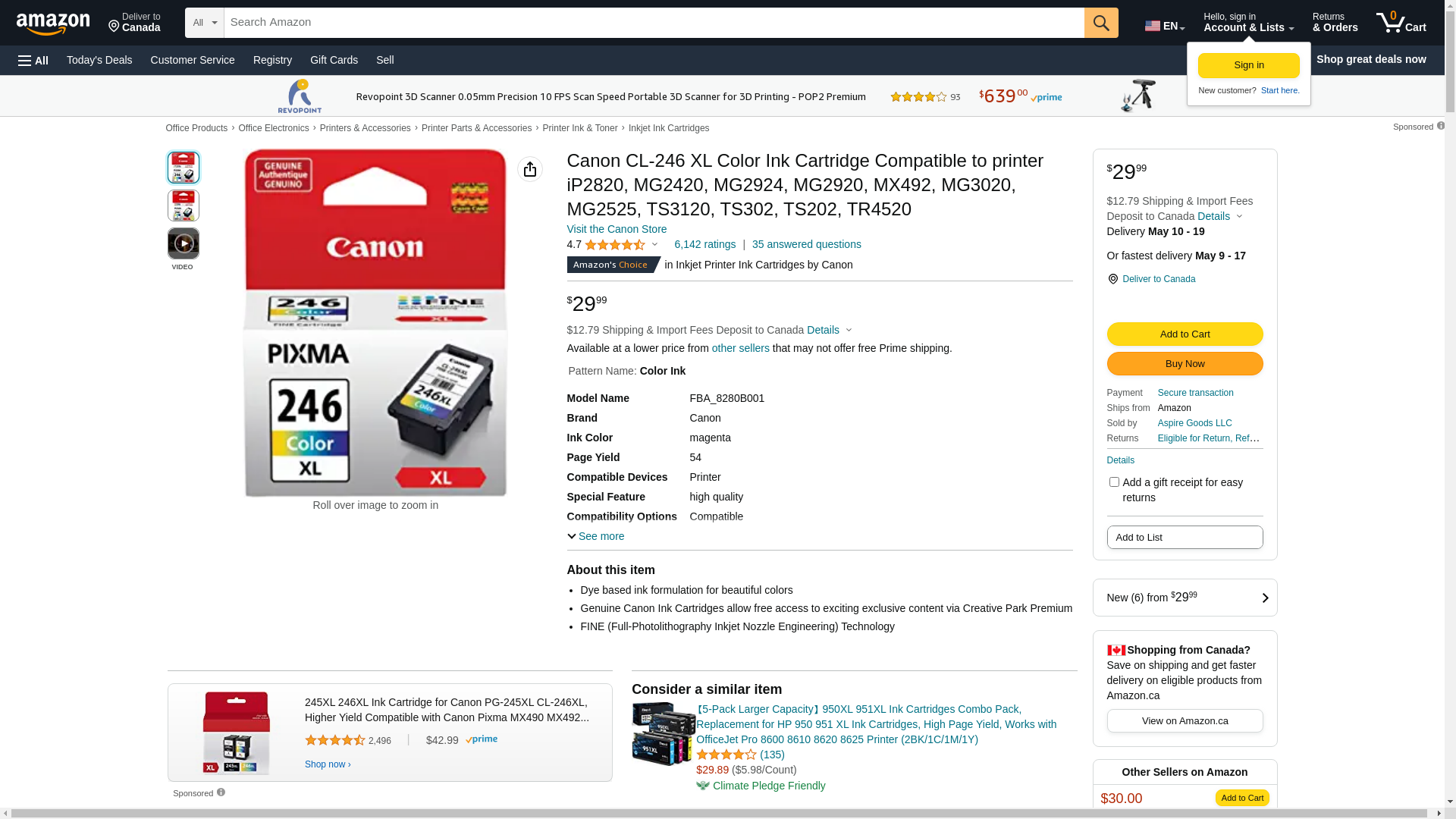Expand the EN language selector
The image size is (1456, 819).
(x=1164, y=26)
